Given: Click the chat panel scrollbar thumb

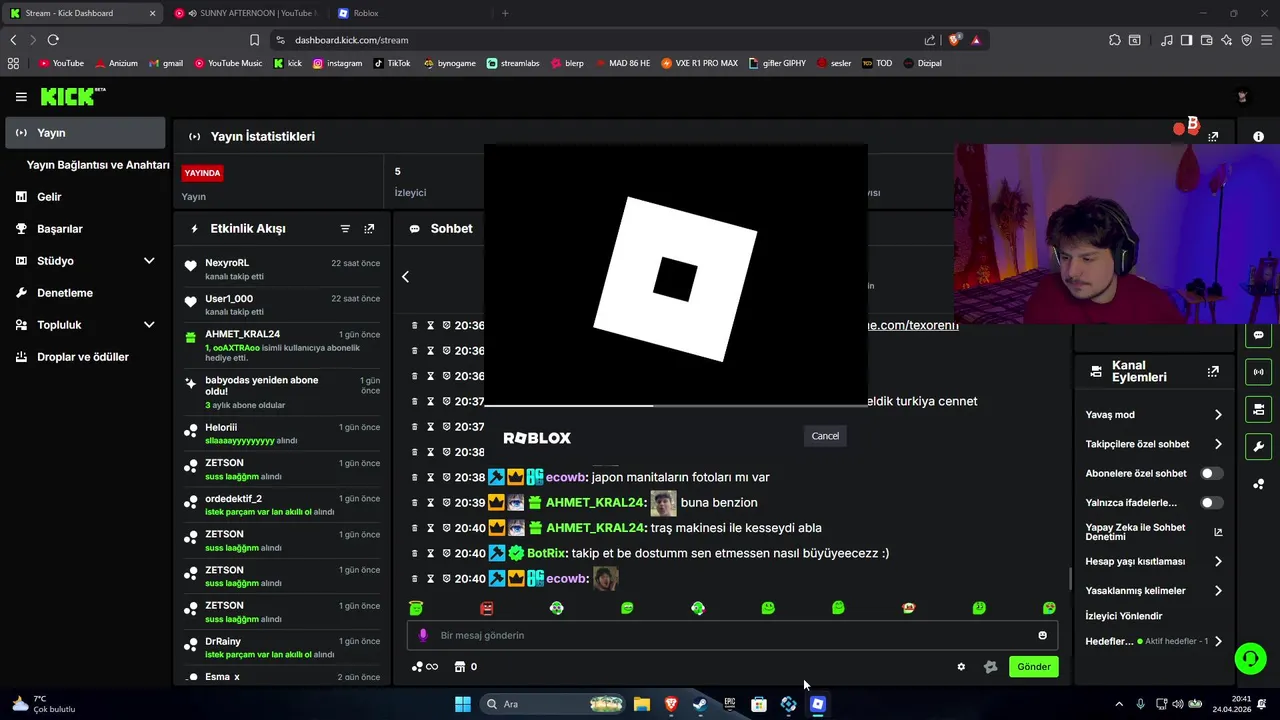Looking at the screenshot, I should tap(1070, 578).
